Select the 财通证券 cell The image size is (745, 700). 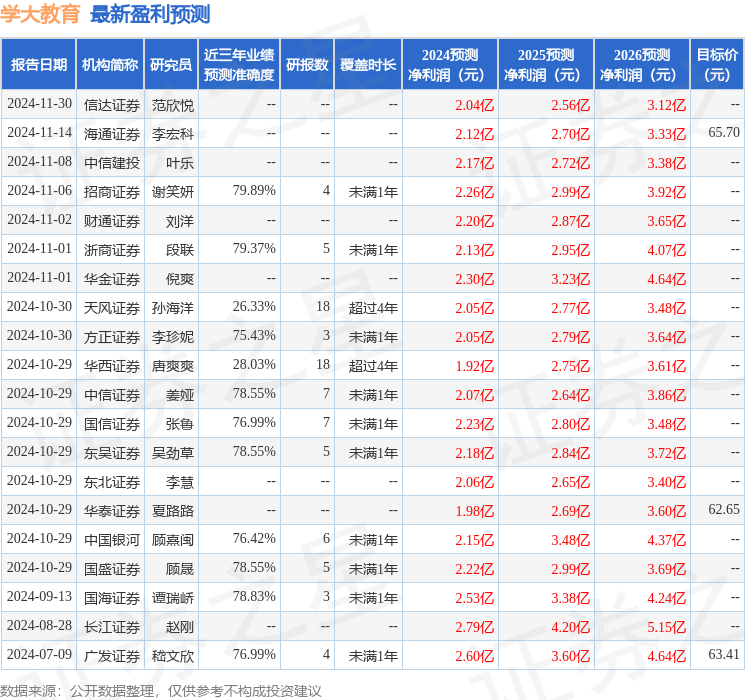(x=112, y=221)
